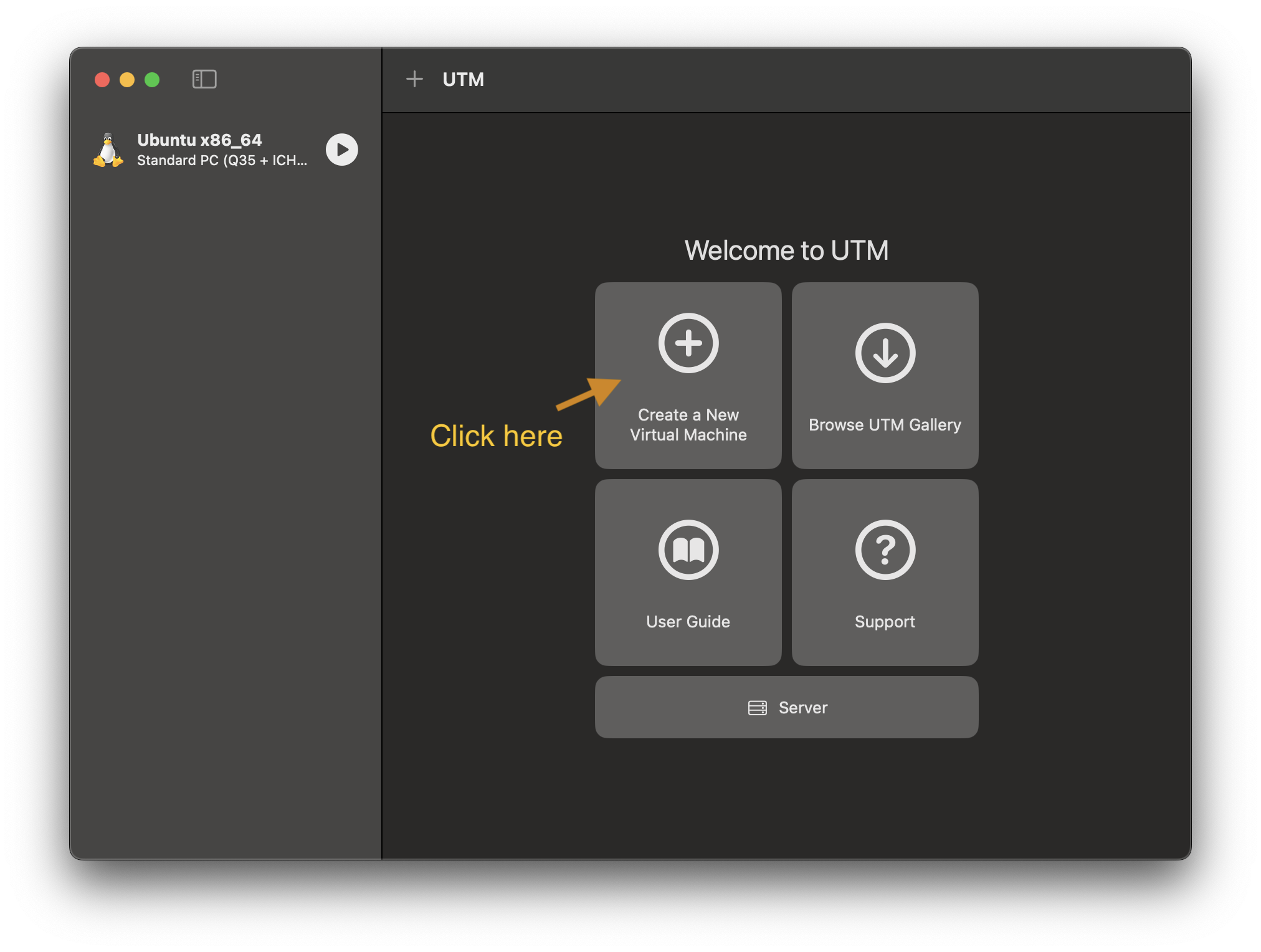Click Browse UTM Gallery text

[885, 425]
